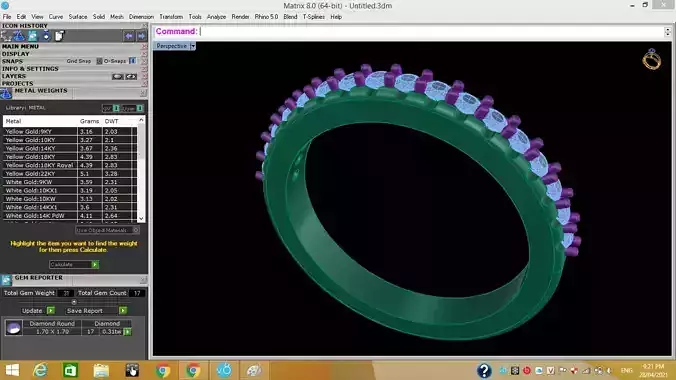Open the Rhino 5.0 menu
676x380 pixels.
[x=266, y=17]
